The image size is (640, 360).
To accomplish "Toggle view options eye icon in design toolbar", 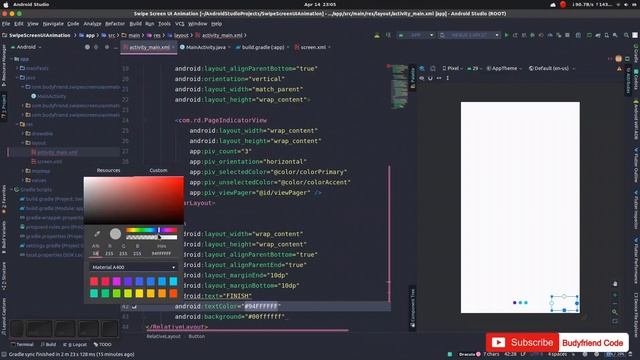I will 422,78.
